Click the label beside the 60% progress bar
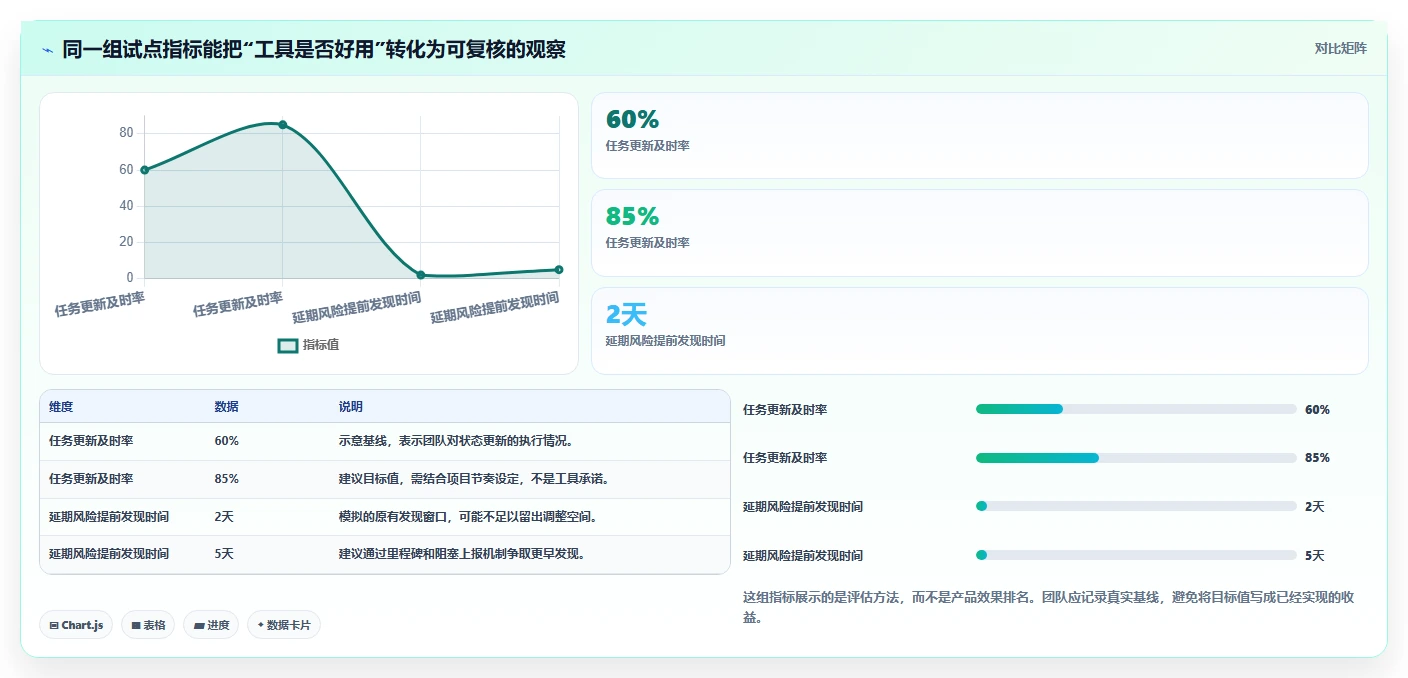The image size is (1408, 678). (x=785, y=410)
